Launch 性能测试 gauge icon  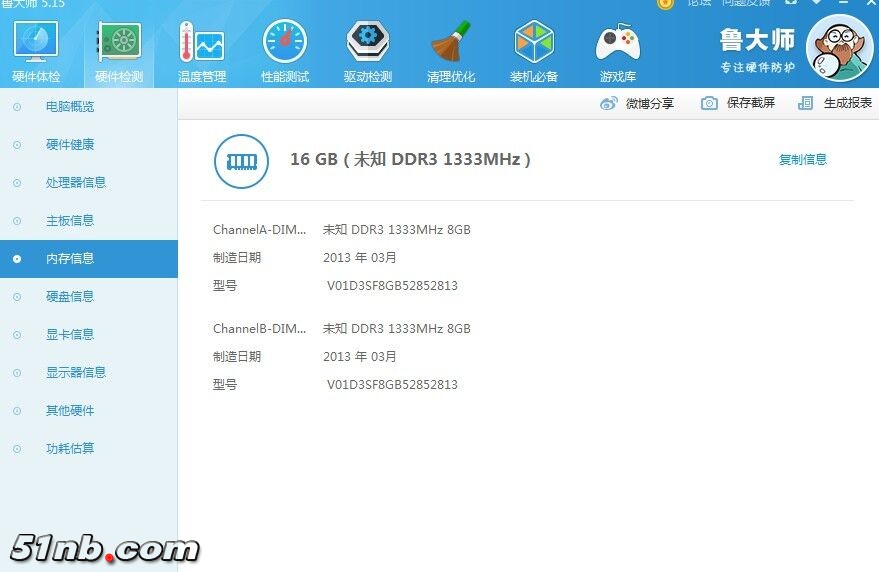285,41
